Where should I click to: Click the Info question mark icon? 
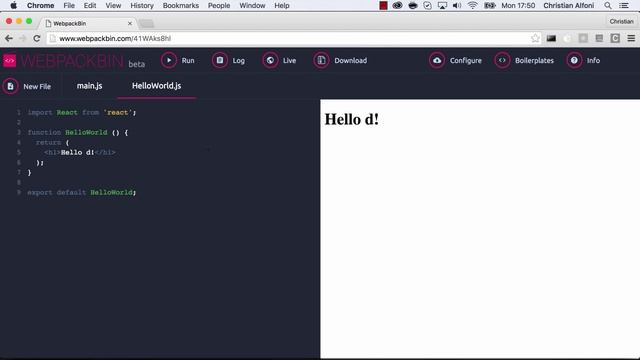click(x=574, y=60)
